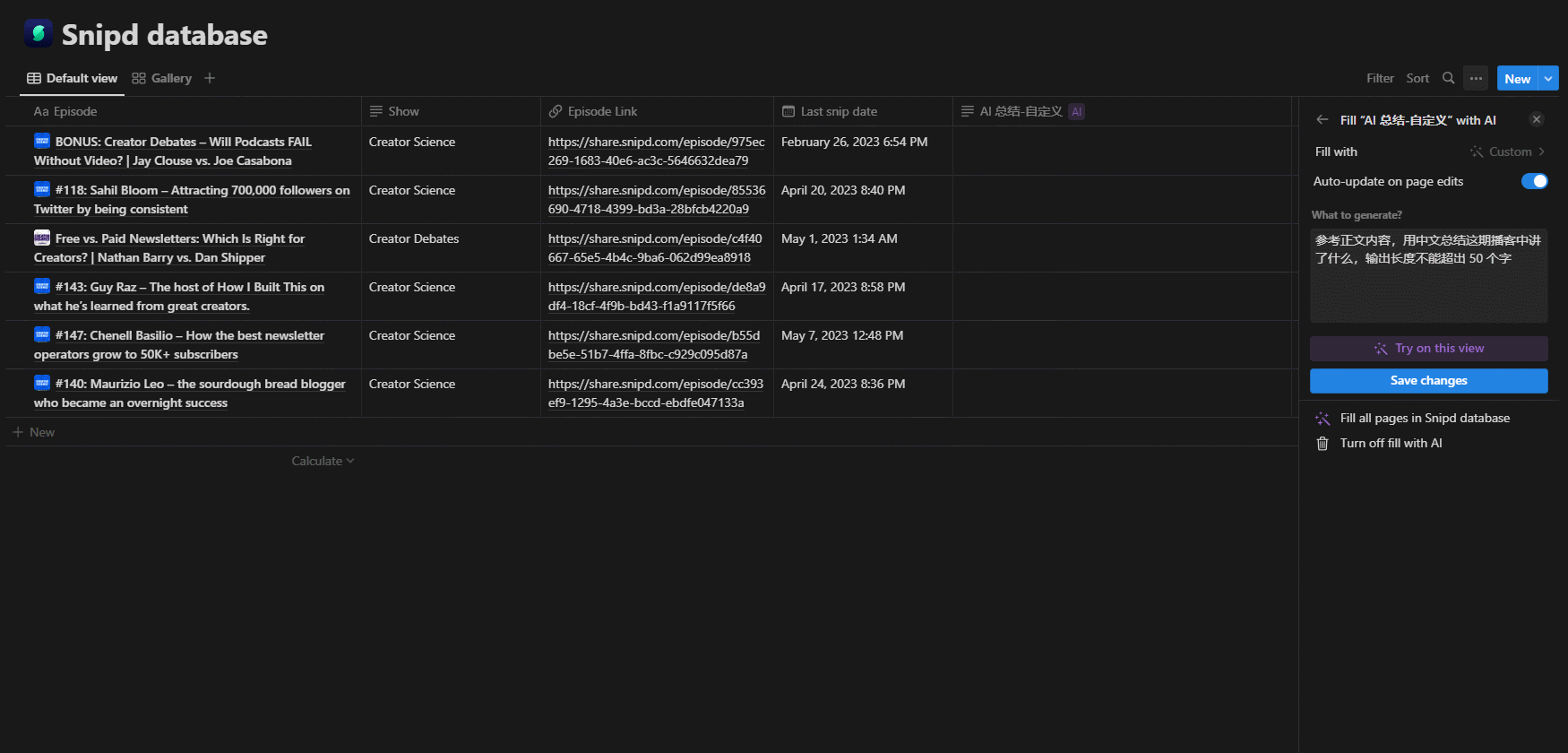Image resolution: width=1568 pixels, height=753 pixels.
Task: Click the trash icon to turn off AI fill
Action: coord(1322,444)
